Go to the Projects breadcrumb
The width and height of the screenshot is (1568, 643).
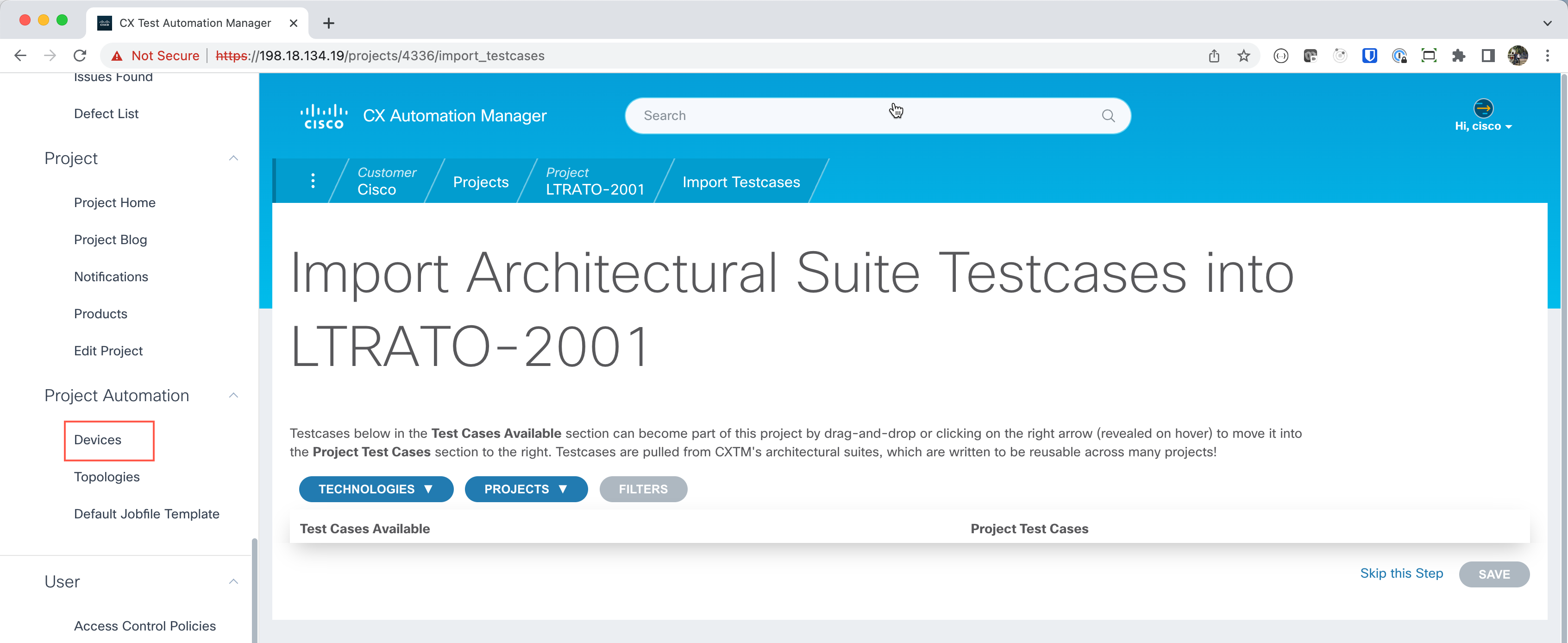click(480, 182)
